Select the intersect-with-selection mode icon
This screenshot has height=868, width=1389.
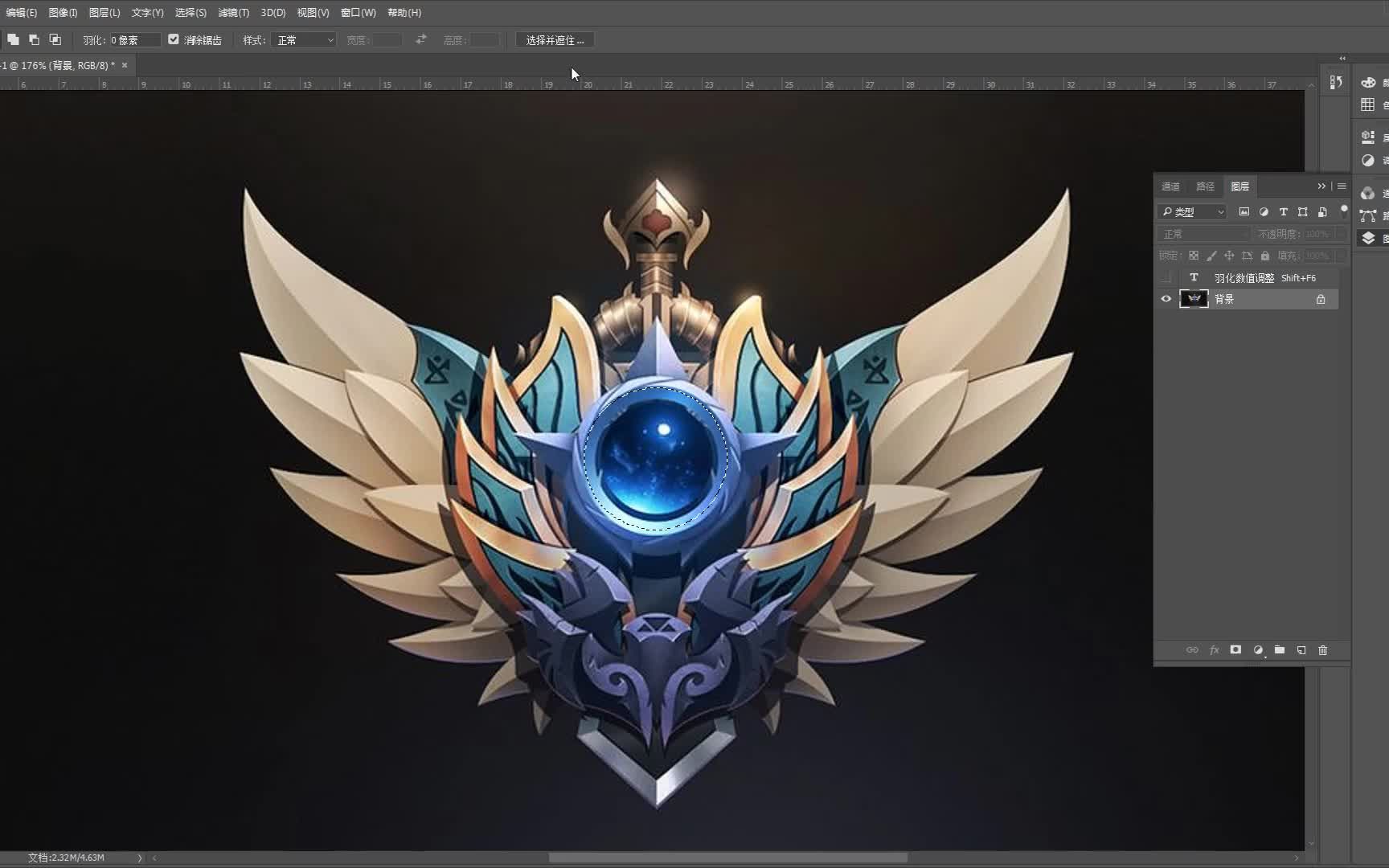coord(55,39)
